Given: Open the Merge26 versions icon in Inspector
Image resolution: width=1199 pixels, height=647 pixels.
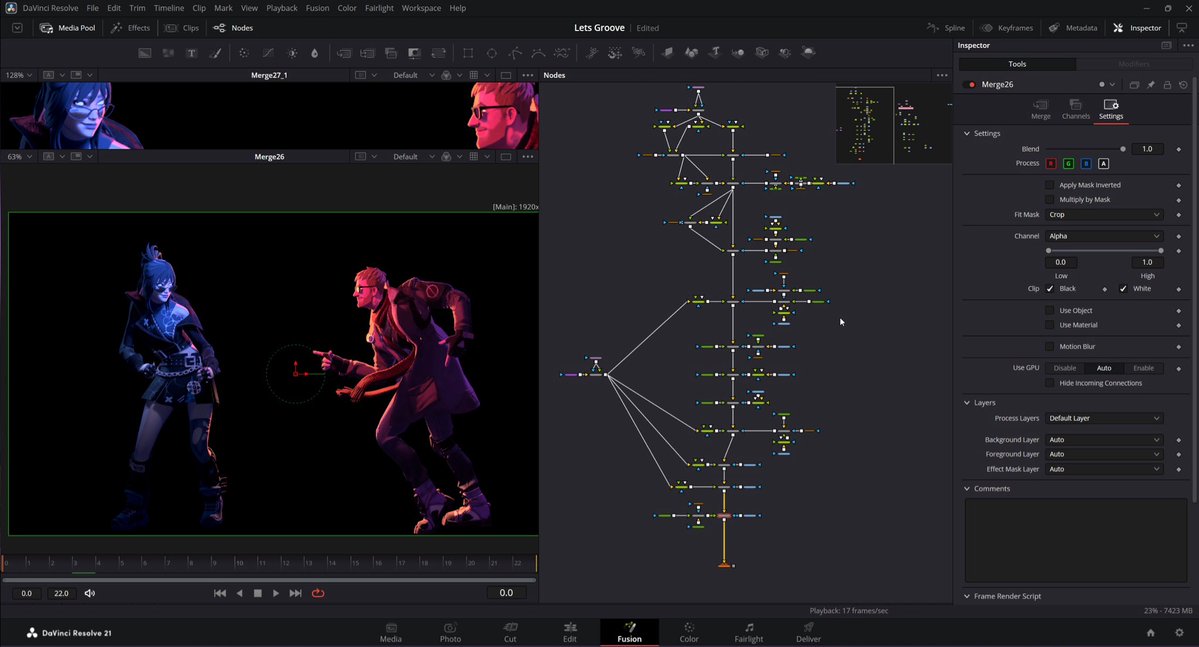Looking at the screenshot, I should tap(1134, 85).
